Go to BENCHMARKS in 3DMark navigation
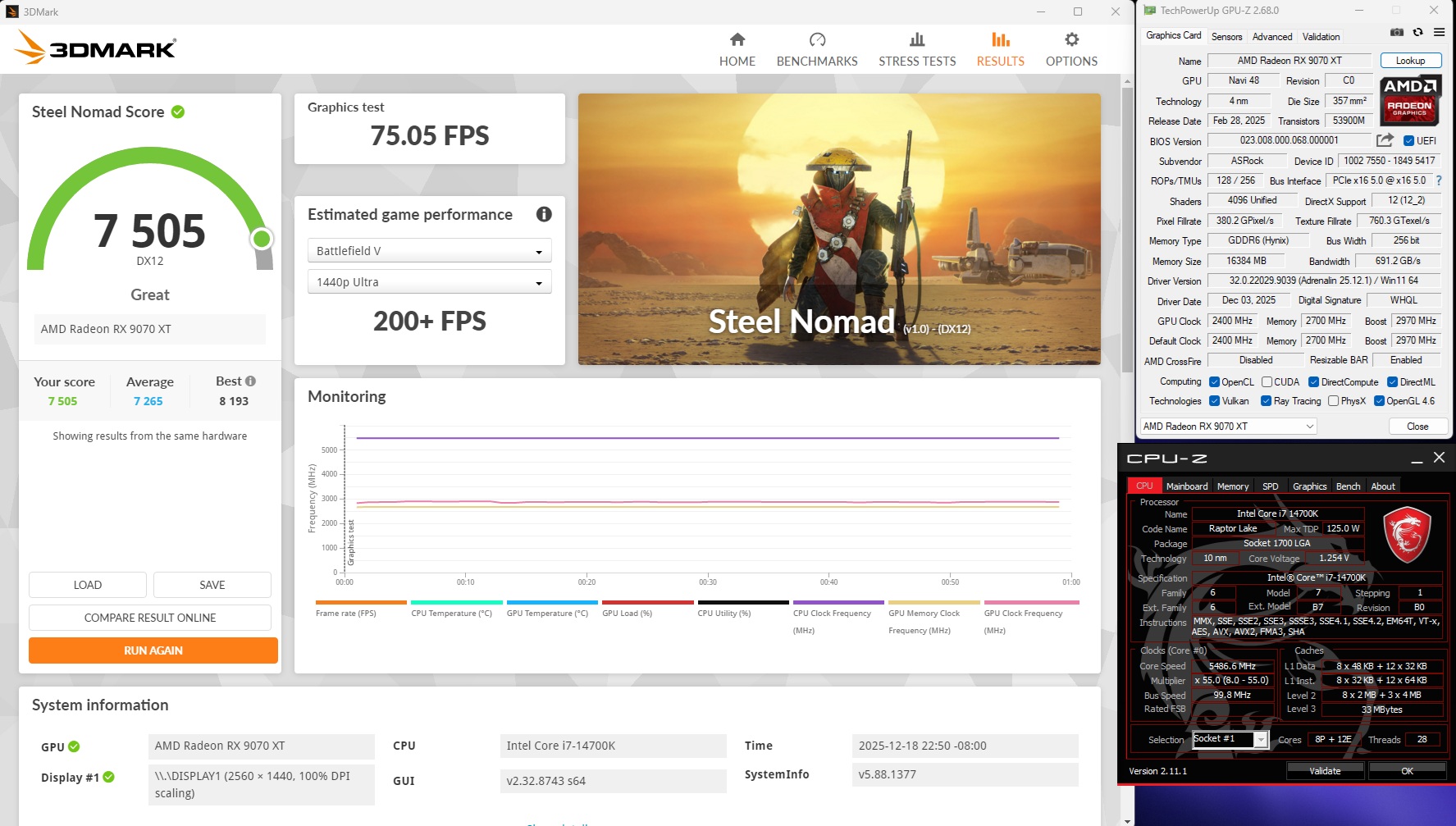 point(817,50)
